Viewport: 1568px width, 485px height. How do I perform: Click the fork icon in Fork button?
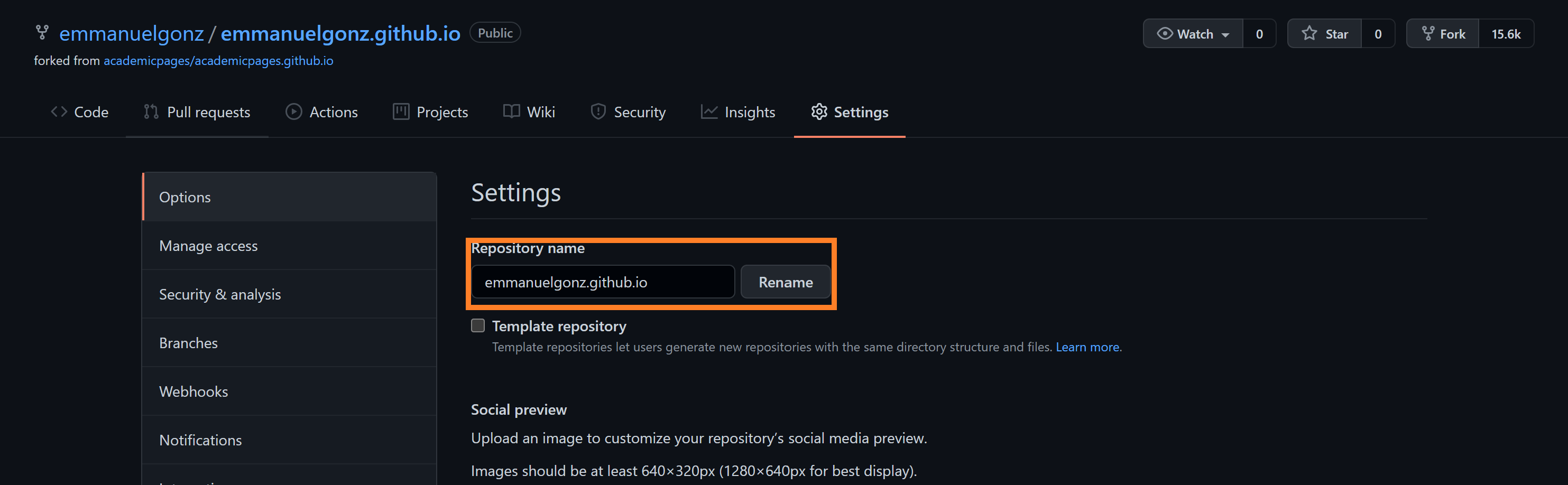click(1427, 33)
